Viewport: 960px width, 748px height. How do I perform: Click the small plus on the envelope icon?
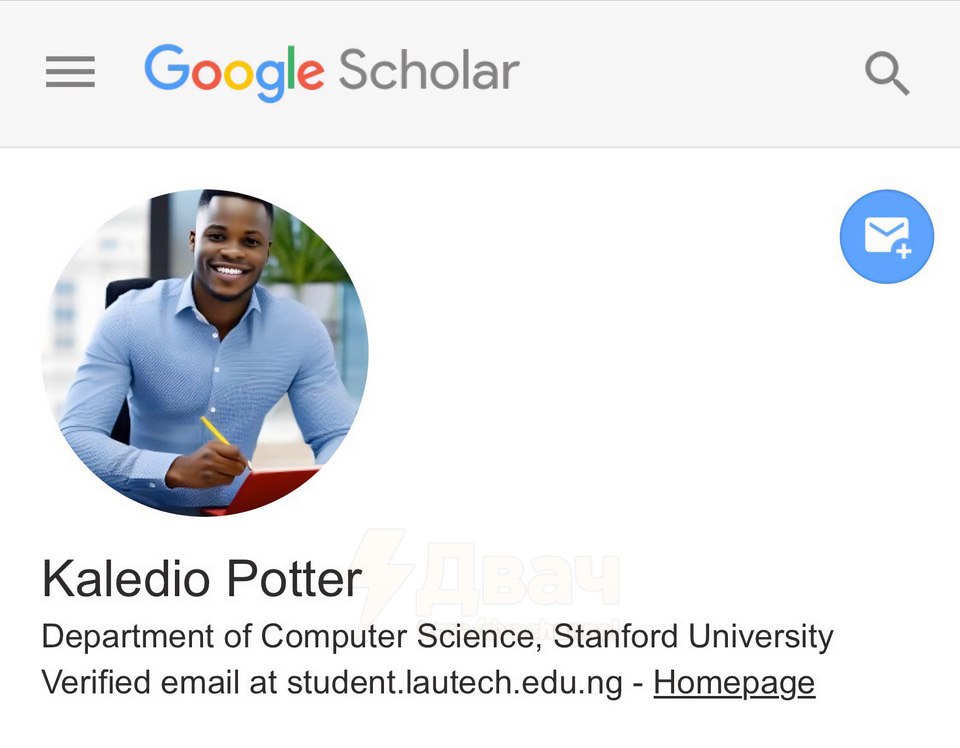[904, 251]
